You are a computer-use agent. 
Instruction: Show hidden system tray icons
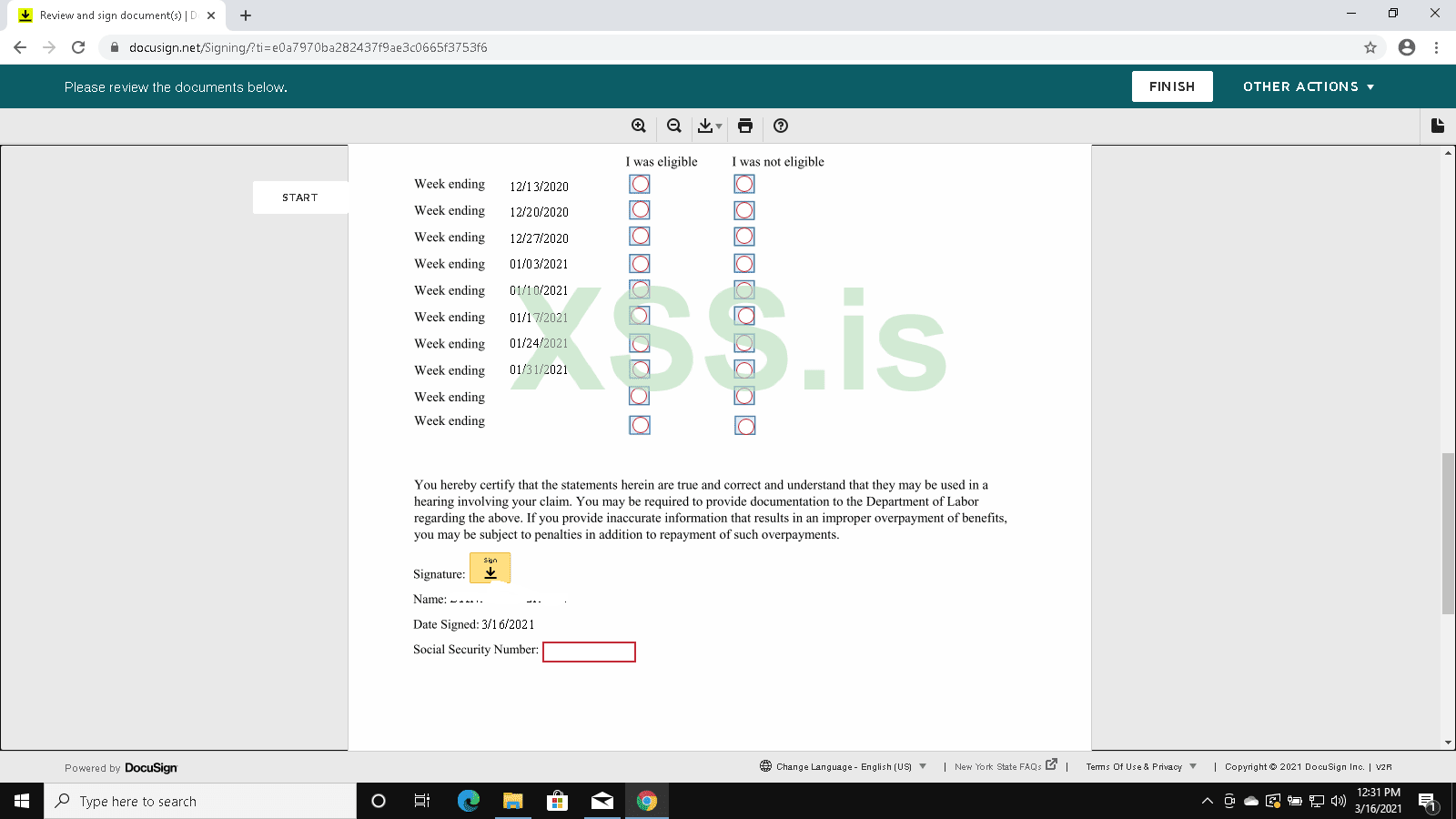[x=1208, y=801]
